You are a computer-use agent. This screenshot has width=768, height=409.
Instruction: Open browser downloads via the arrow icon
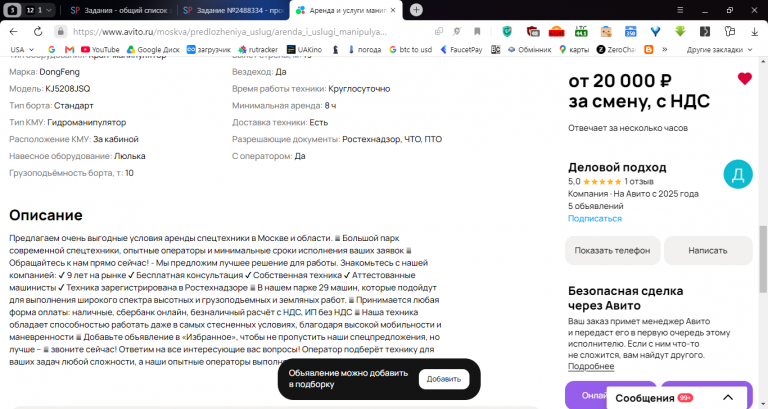pos(755,31)
